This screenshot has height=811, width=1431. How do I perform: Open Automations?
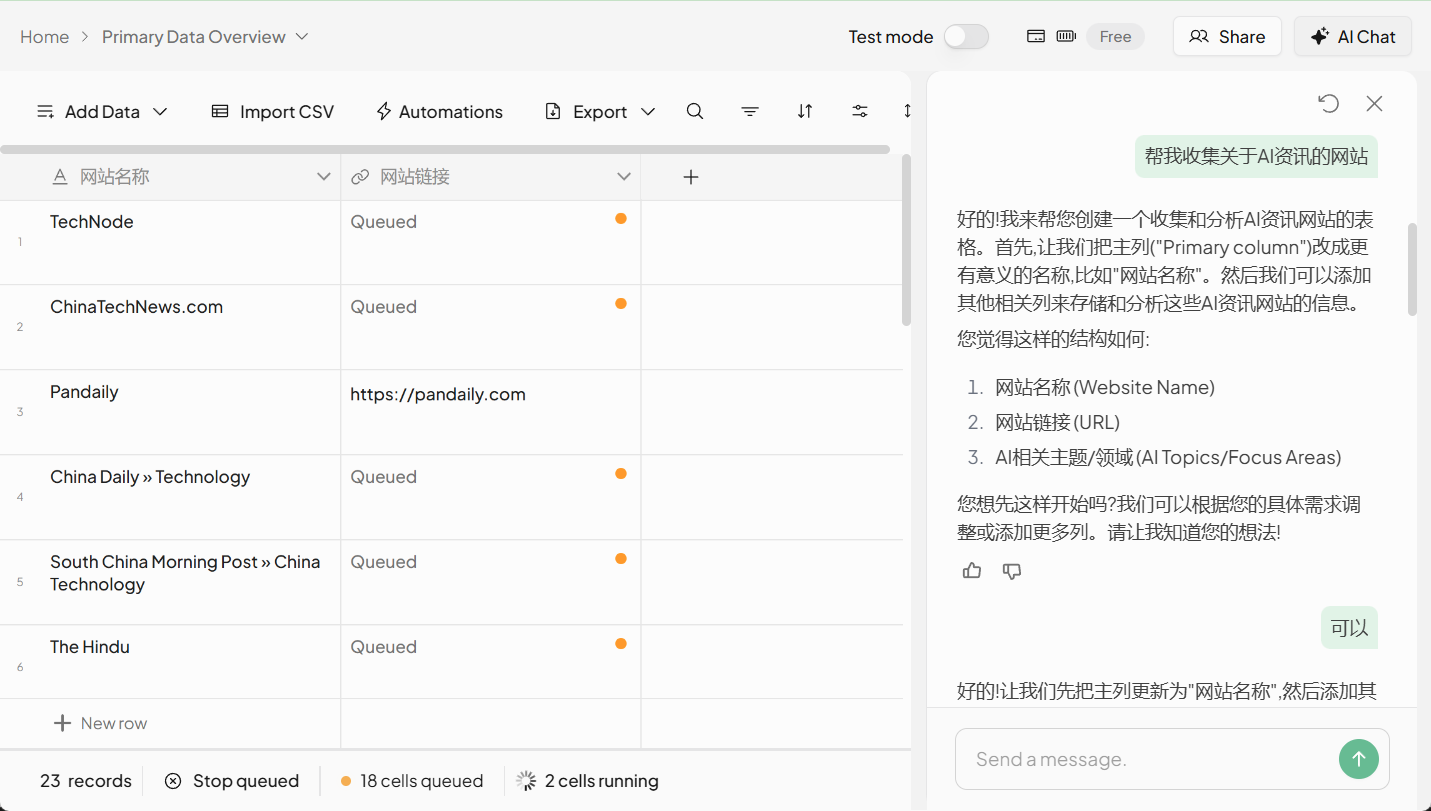(x=439, y=112)
